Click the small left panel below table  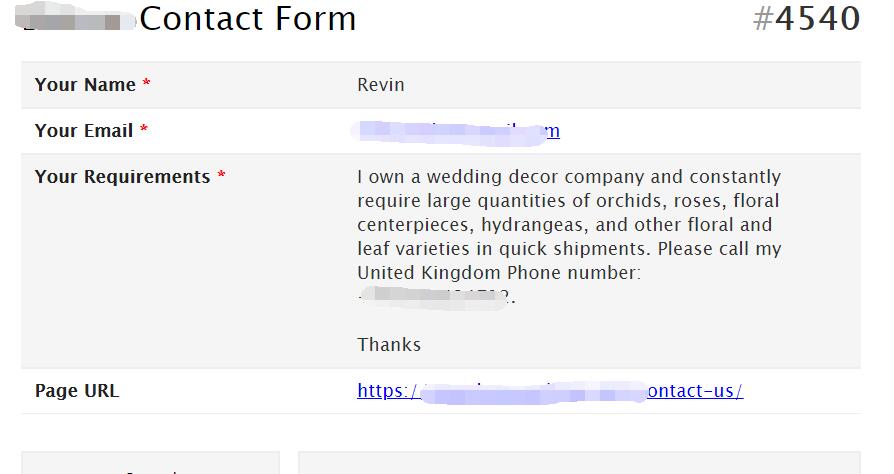pos(151,463)
